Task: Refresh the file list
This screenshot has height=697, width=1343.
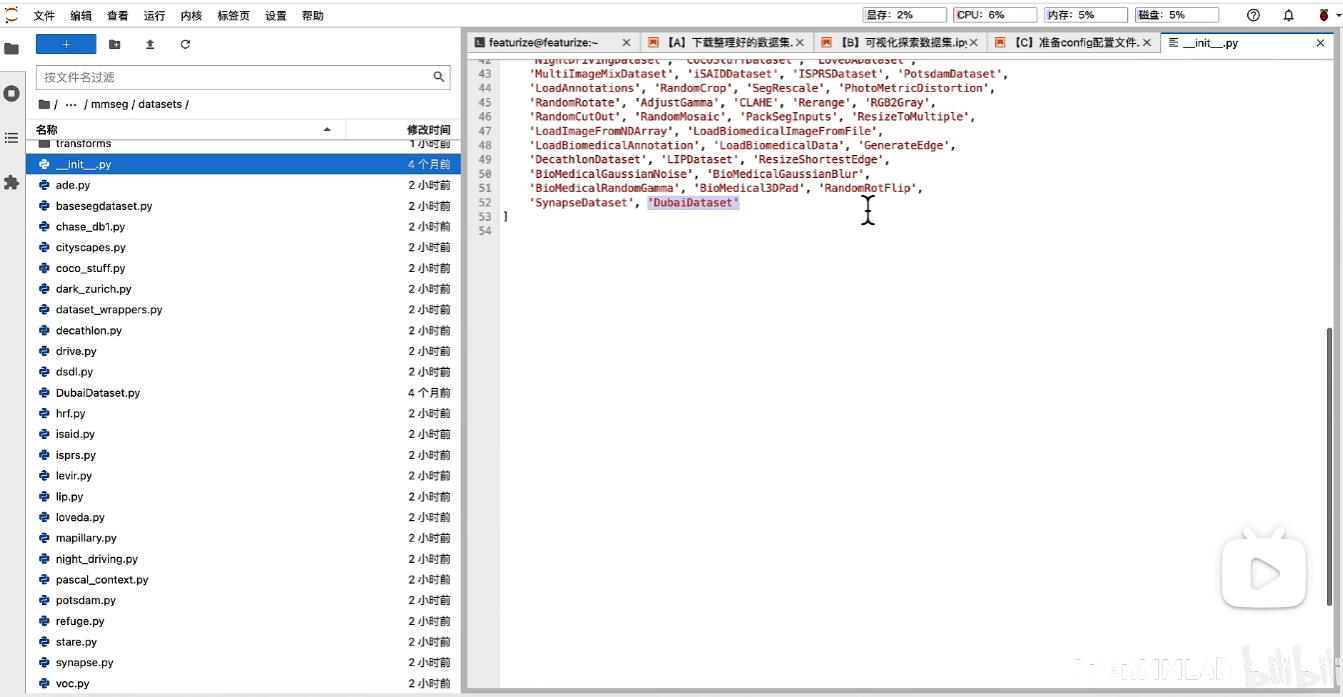Action: click(x=185, y=45)
